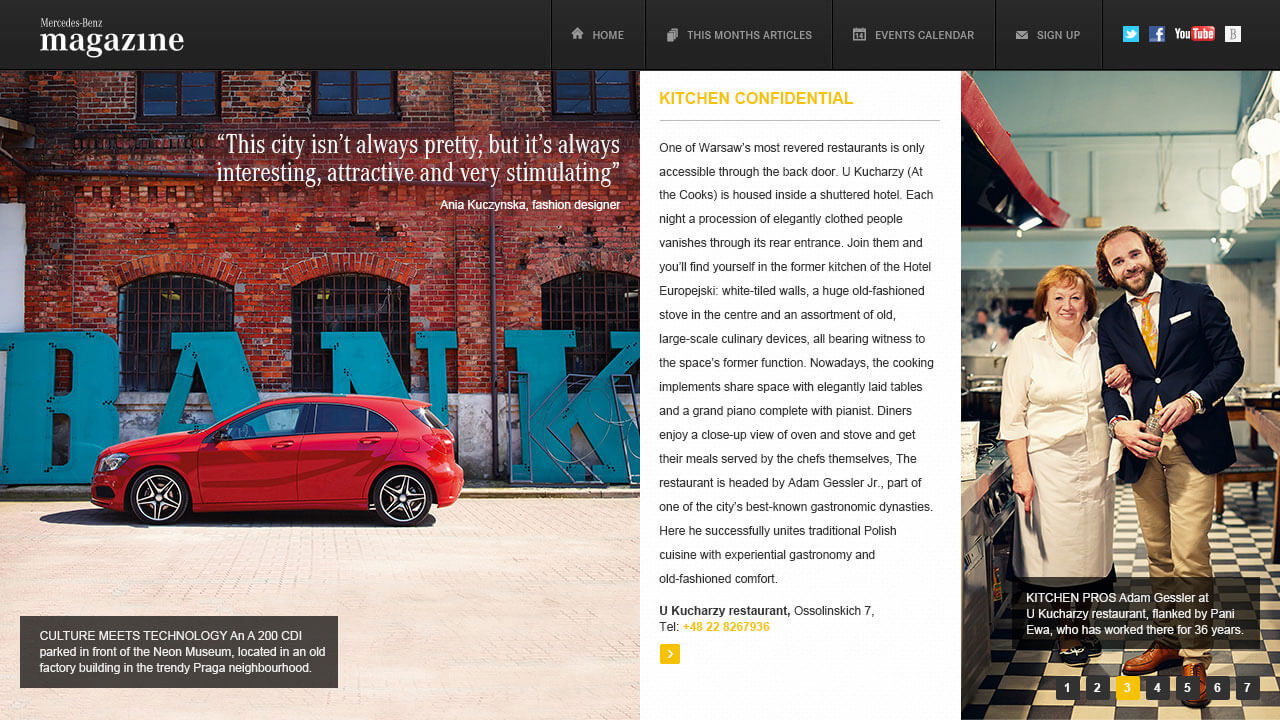Call the +48 22 8267936 phone link
The width and height of the screenshot is (1280, 720).
tap(726, 627)
